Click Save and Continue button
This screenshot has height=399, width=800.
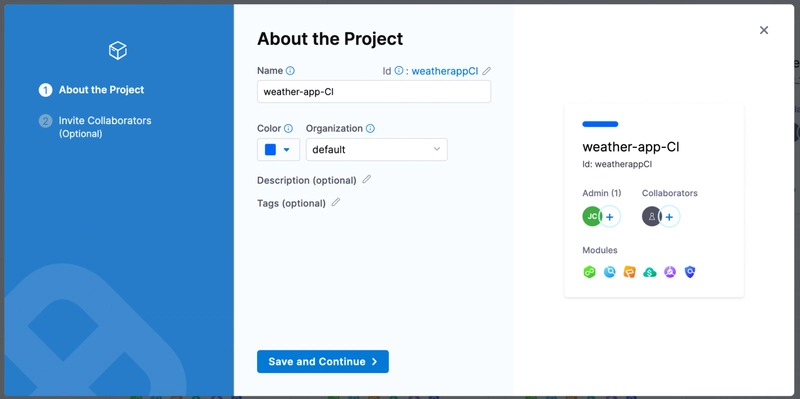pos(323,361)
